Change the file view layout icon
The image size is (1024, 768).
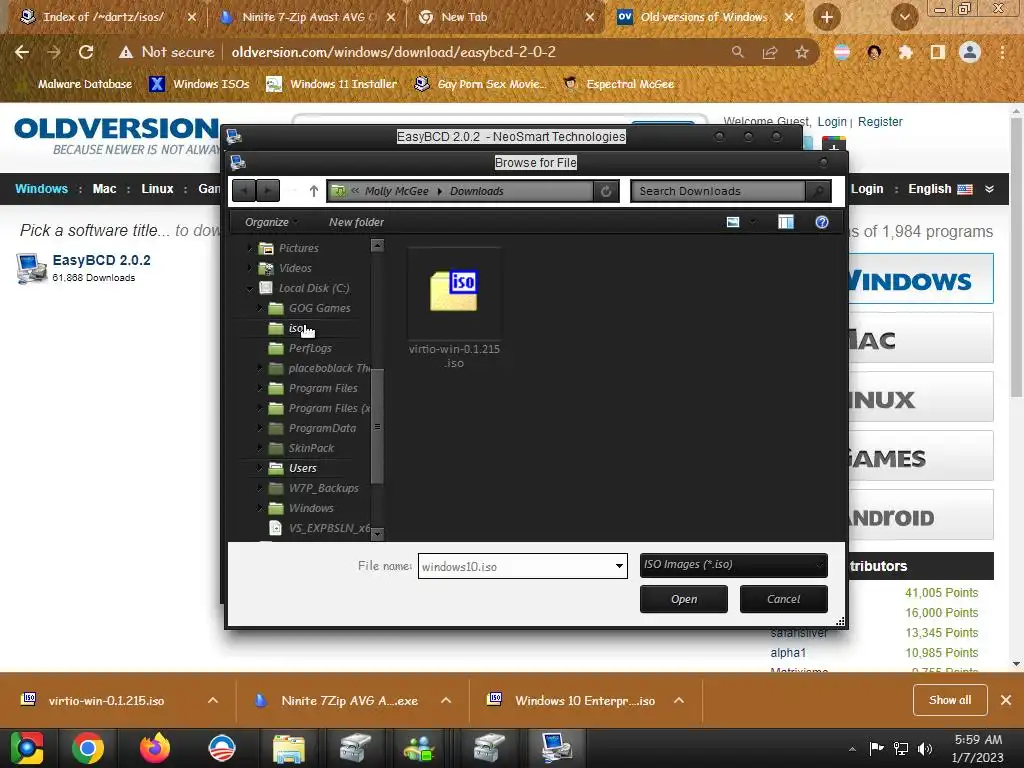(x=733, y=222)
